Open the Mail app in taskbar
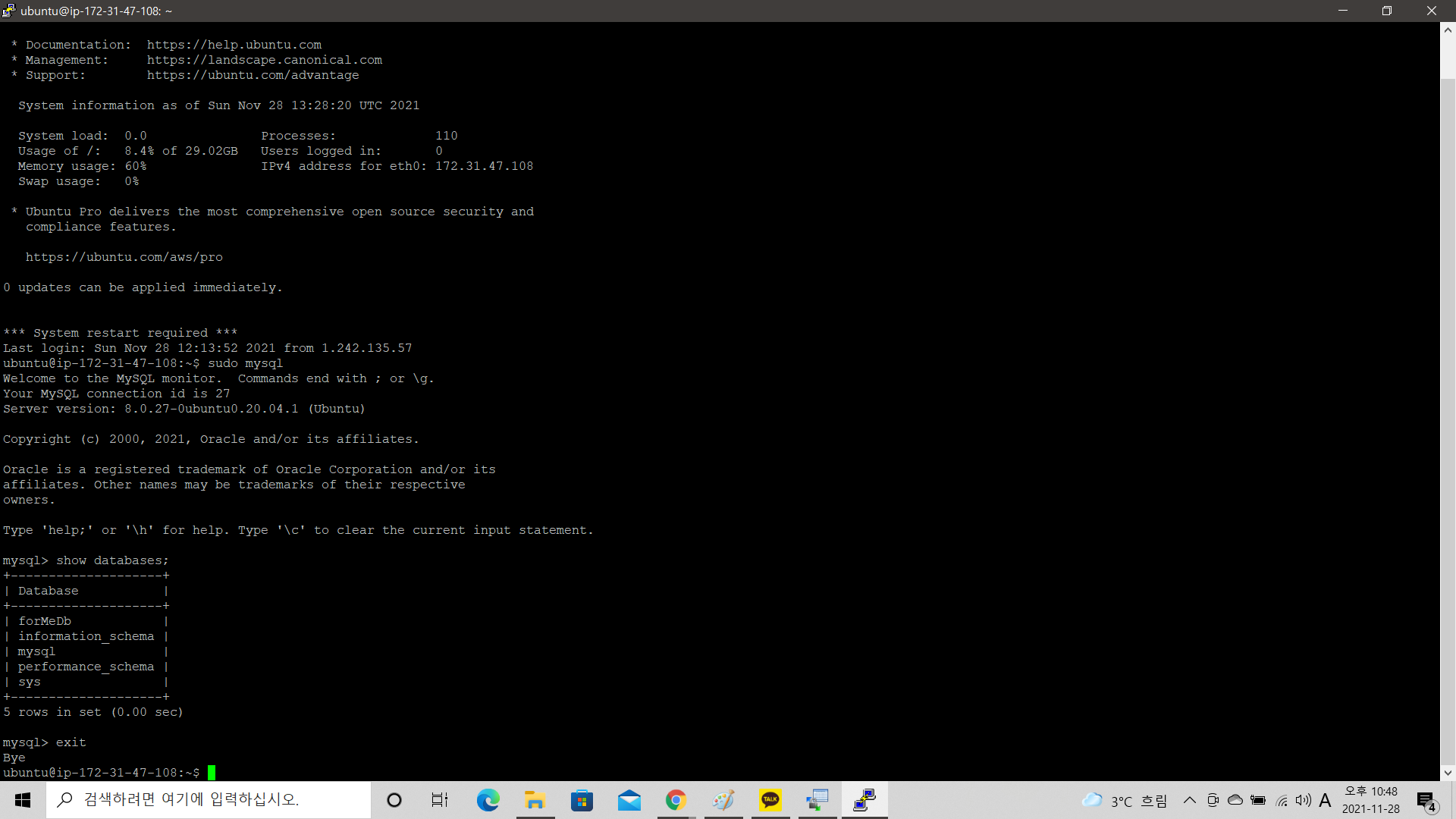 click(x=629, y=800)
